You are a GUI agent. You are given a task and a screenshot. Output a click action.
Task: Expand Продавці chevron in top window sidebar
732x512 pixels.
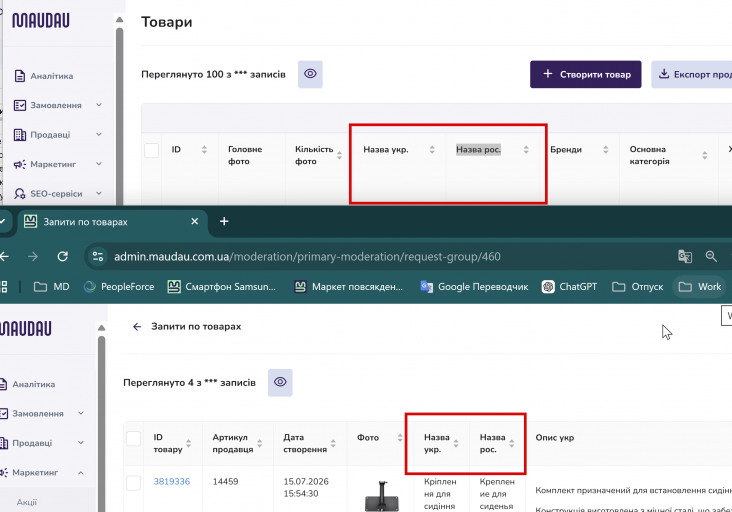99,134
